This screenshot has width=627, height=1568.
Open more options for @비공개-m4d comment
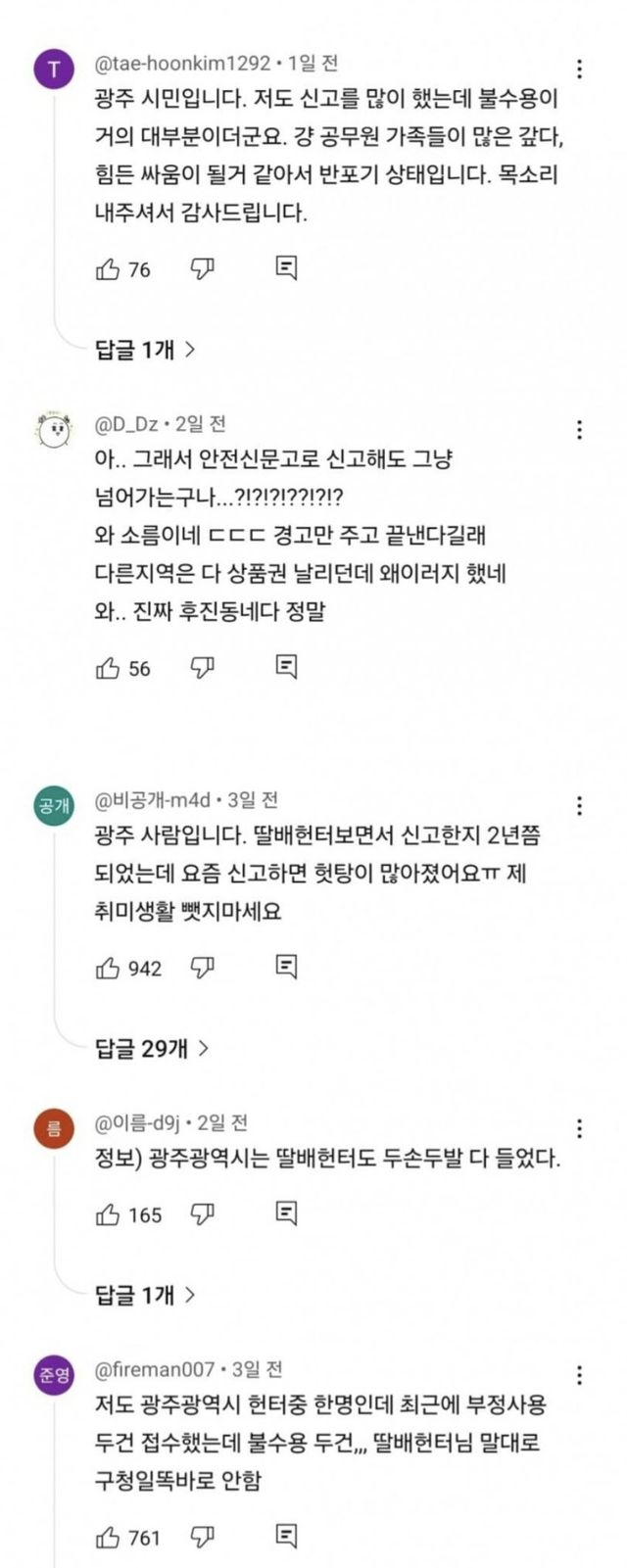tap(580, 805)
